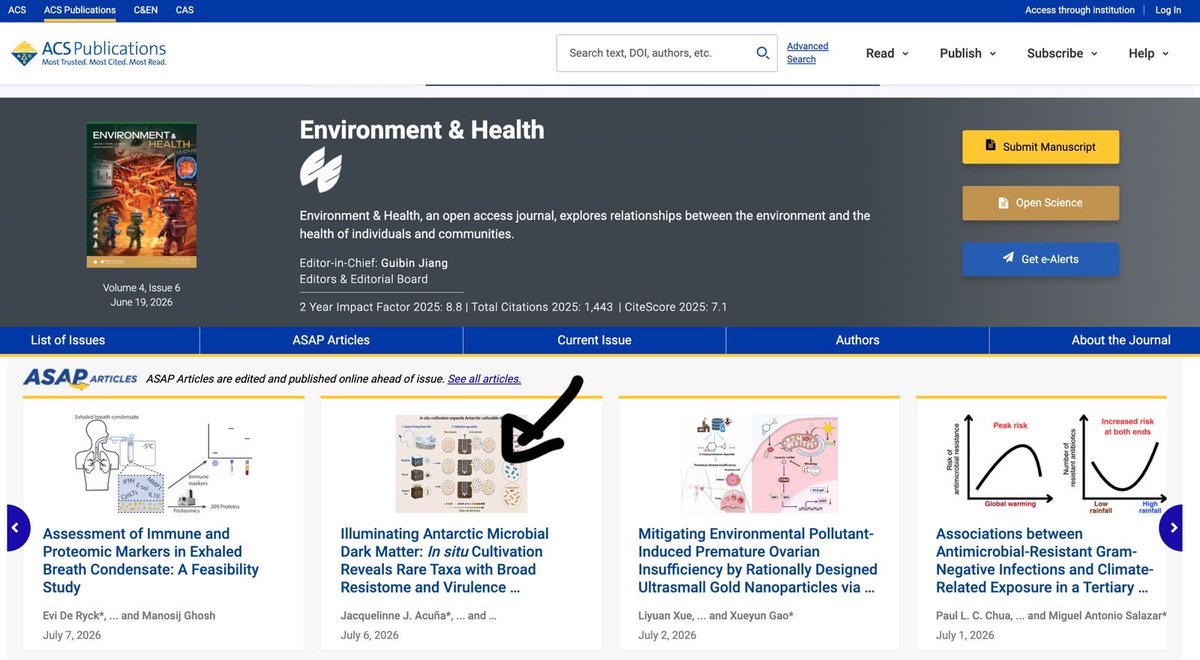Click author line Jacquelinne J. Acuña
The image size is (1200, 660).
point(419,615)
